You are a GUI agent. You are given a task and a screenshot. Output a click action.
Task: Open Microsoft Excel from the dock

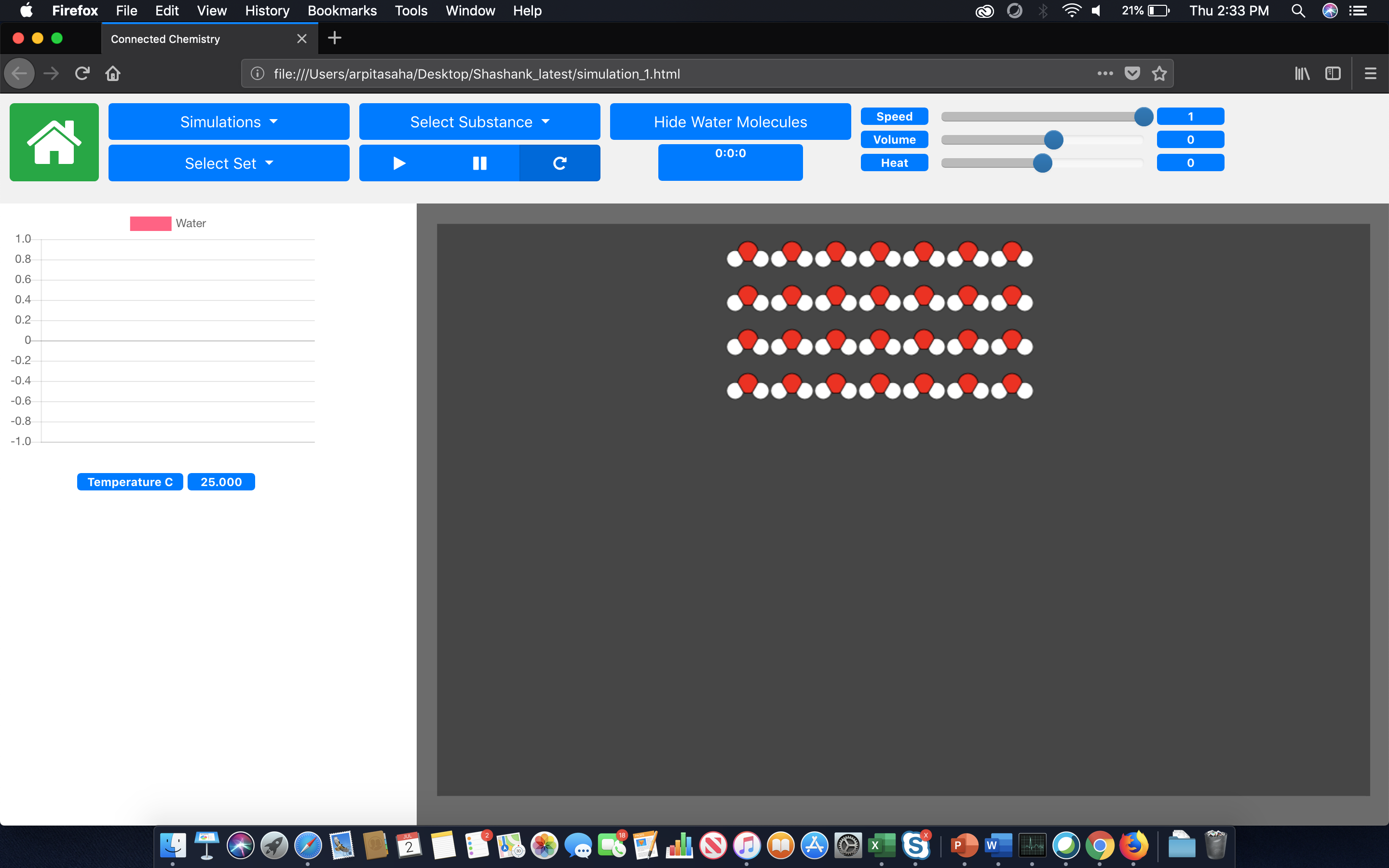(x=882, y=846)
